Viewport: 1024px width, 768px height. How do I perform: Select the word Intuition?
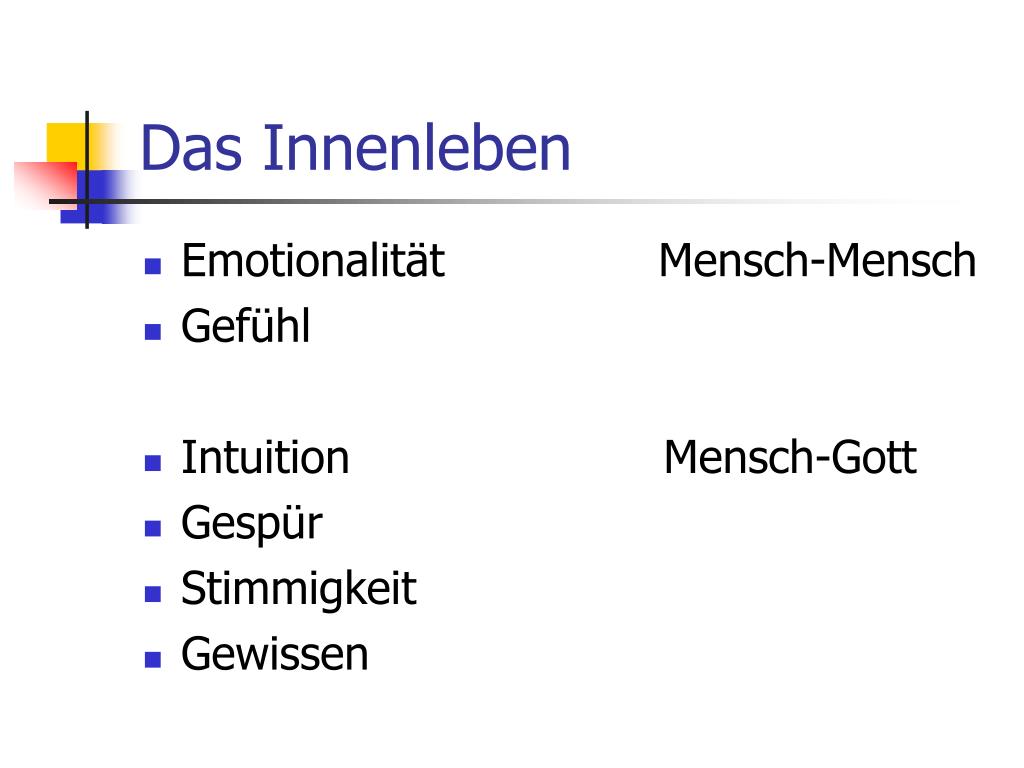[265, 457]
